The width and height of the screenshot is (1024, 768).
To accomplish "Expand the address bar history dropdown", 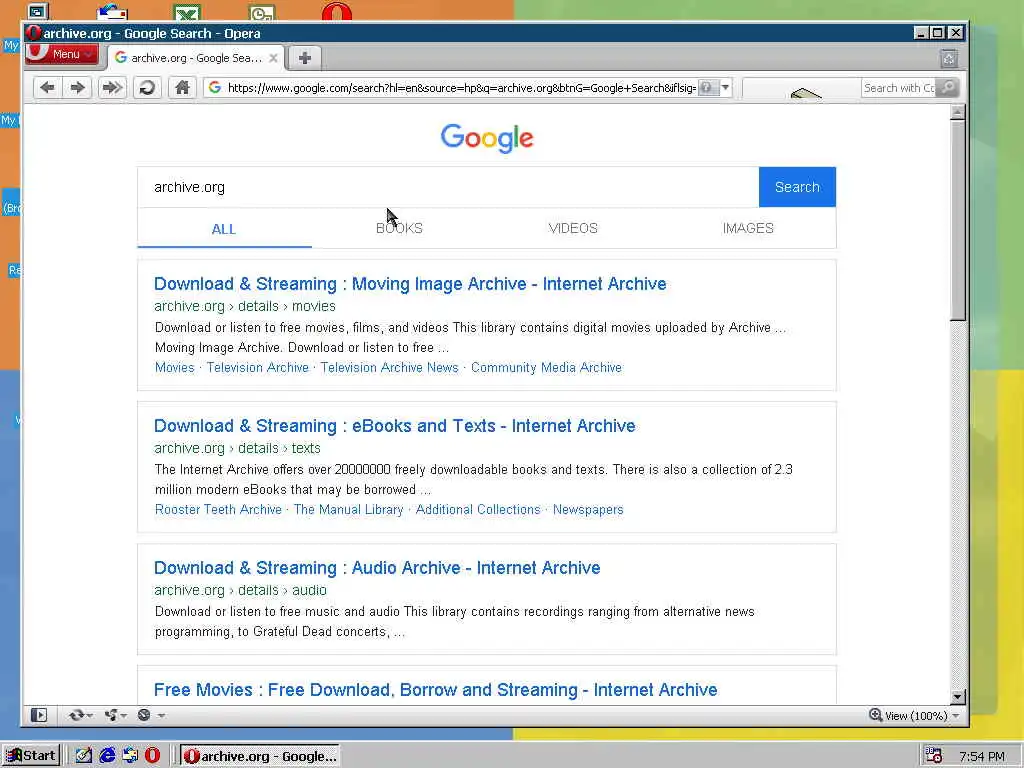I will tap(726, 88).
